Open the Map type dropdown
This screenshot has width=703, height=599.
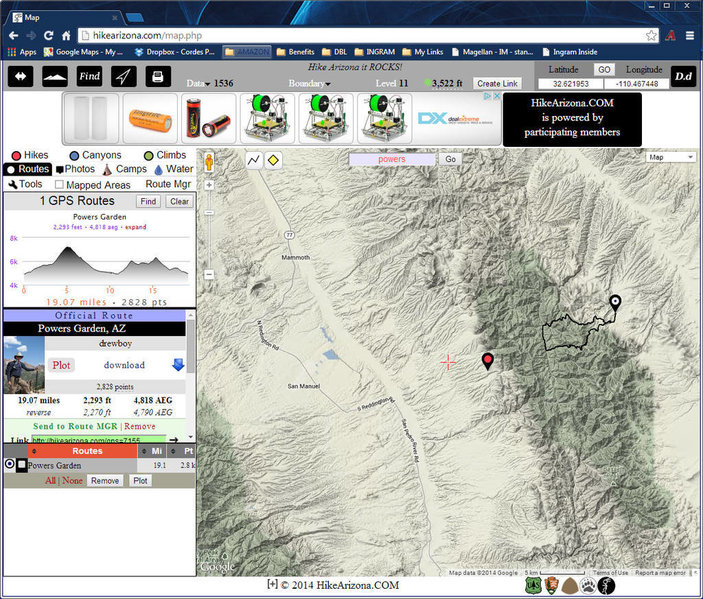click(x=670, y=157)
